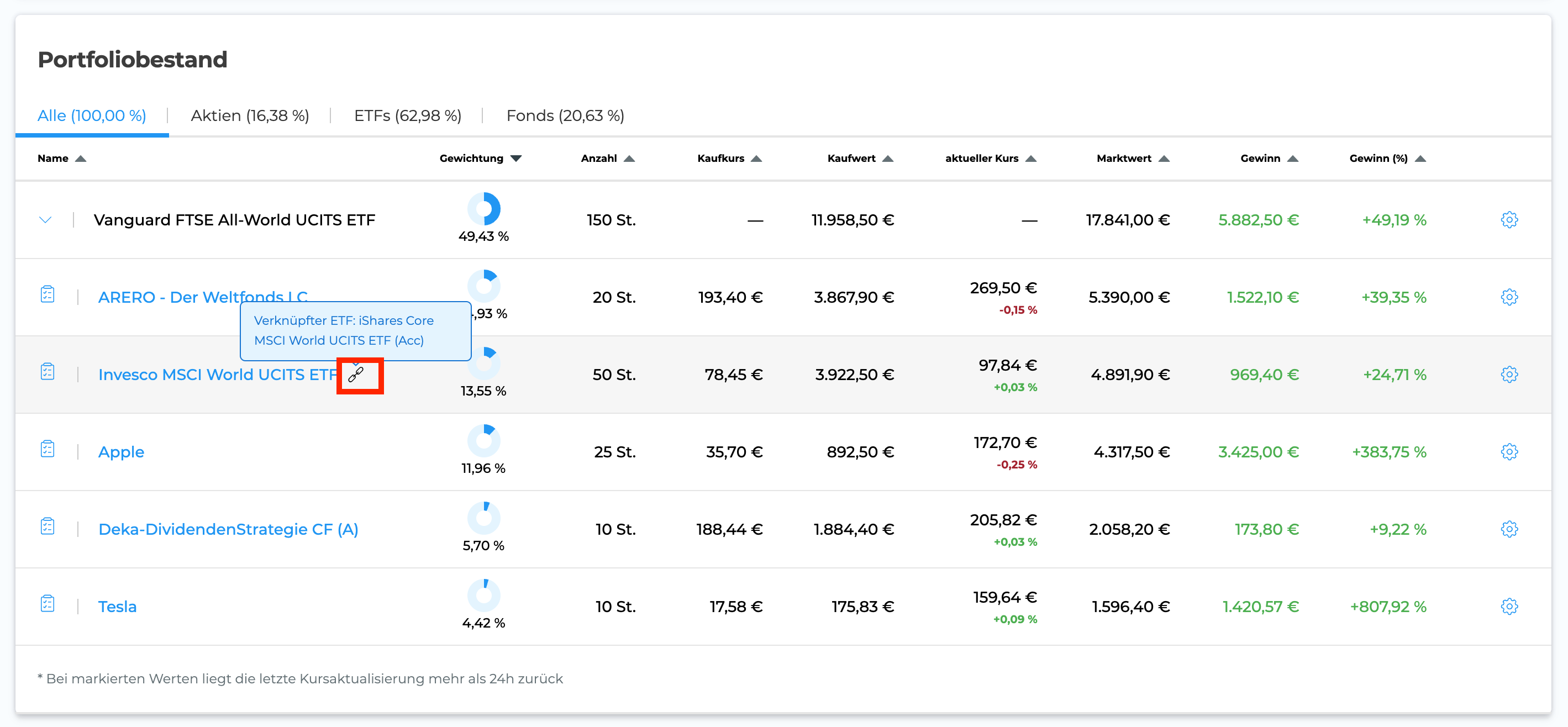Click the 24h price update footnote
Viewport: 1568px width, 727px height.
click(x=300, y=678)
